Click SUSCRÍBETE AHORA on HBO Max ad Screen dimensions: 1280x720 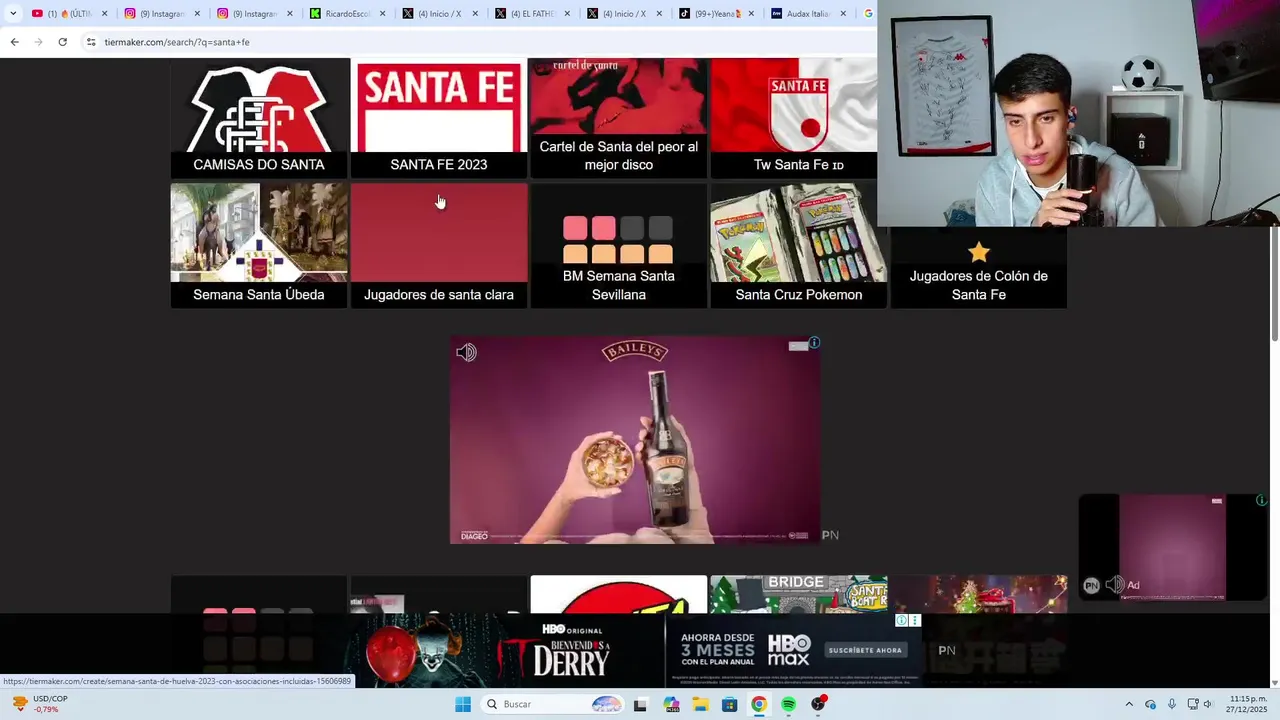pos(865,650)
